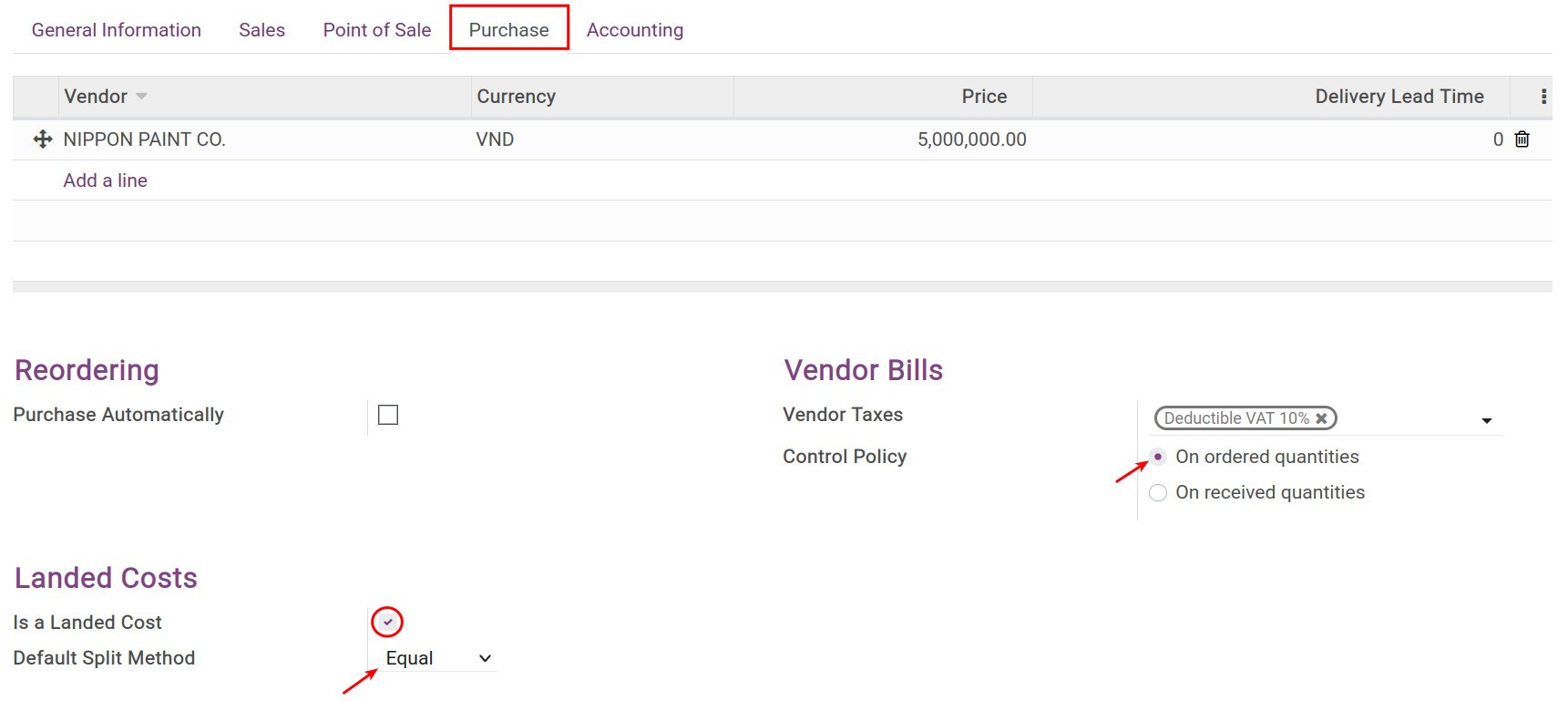This screenshot has width=1568, height=701.
Task: Delete the NIPPON PAINT CO. vendor line
Action: 1522,139
